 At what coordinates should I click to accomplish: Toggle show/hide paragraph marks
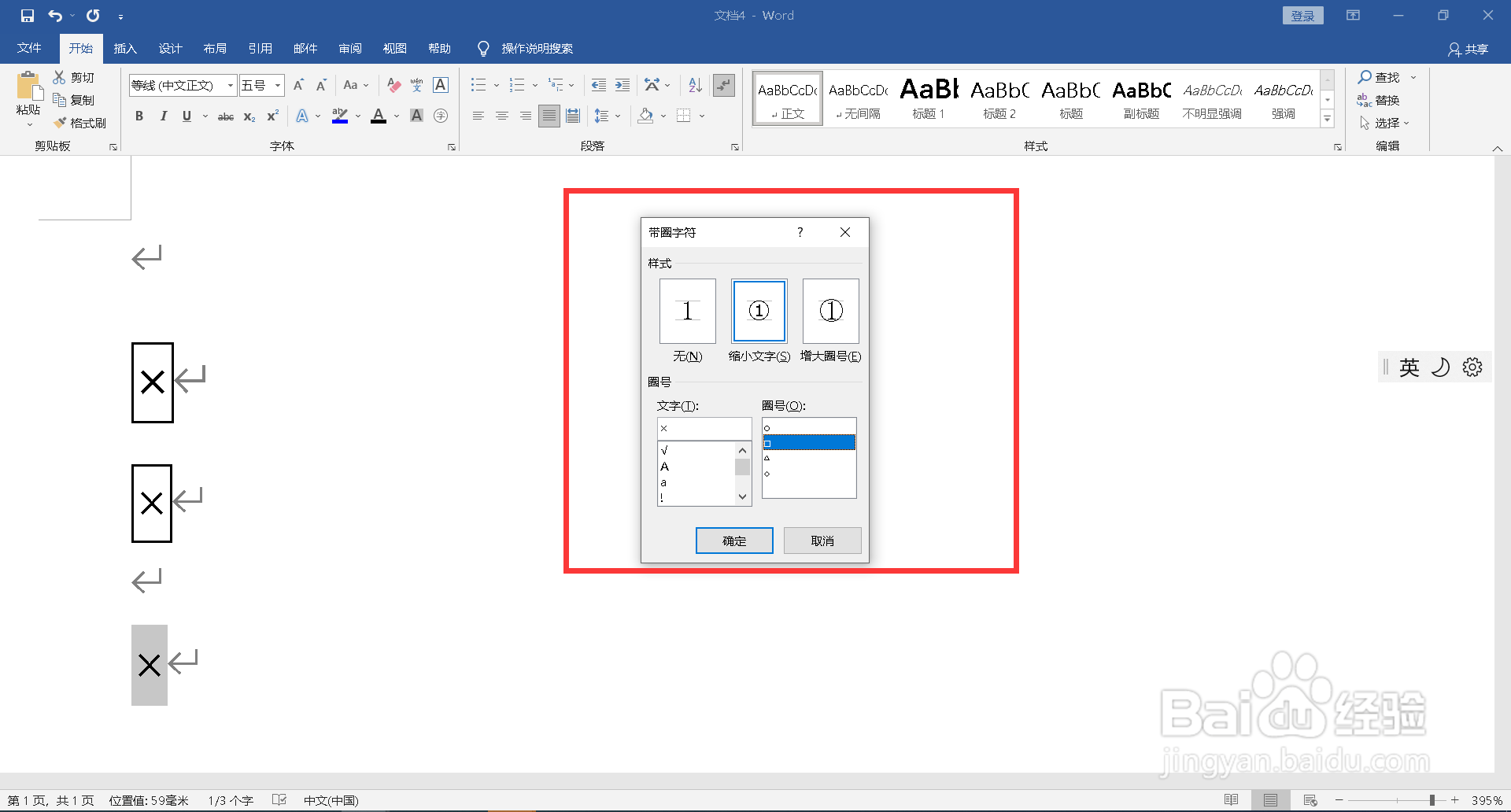click(x=723, y=85)
